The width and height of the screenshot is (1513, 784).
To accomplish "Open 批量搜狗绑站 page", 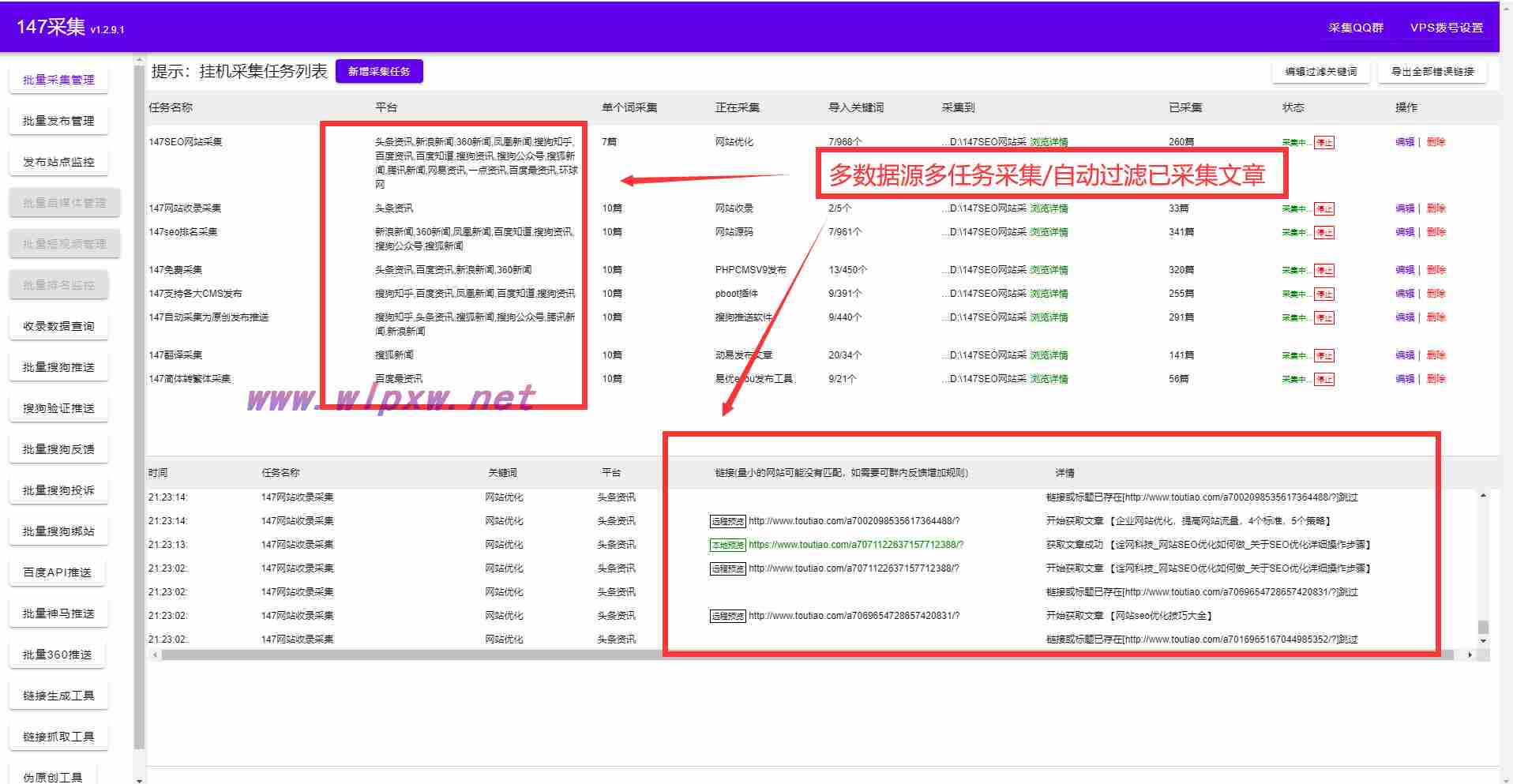I will click(58, 531).
